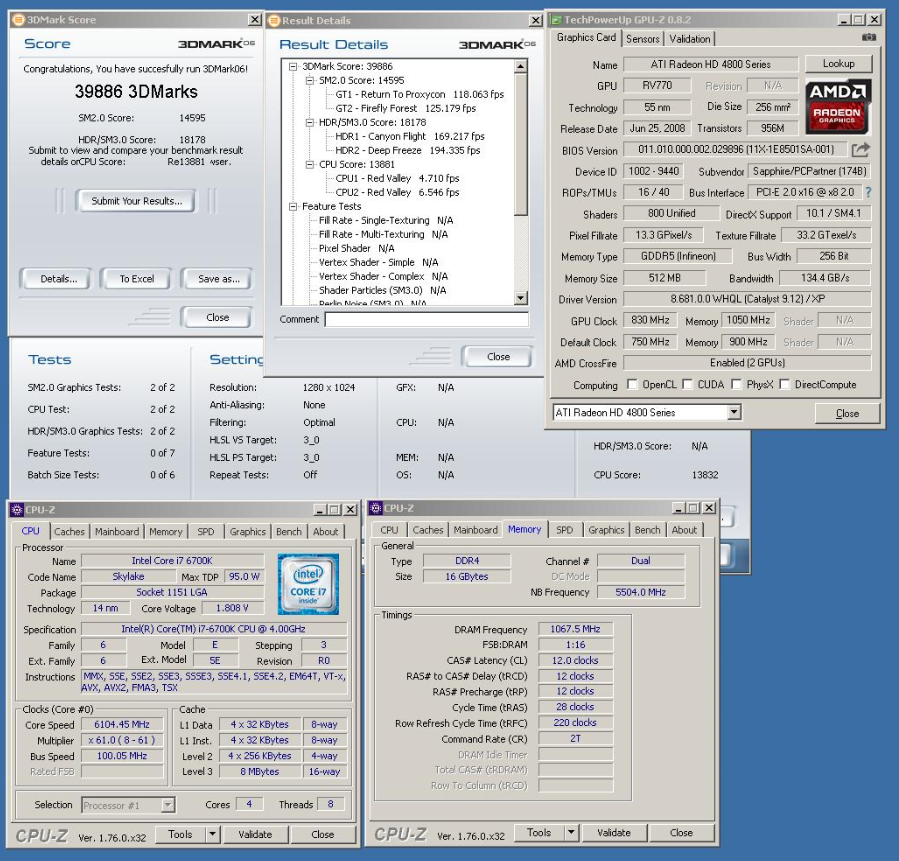The height and width of the screenshot is (861, 899).
Task: Select HDR1 - Canyon Flight row
Action: [x=409, y=136]
